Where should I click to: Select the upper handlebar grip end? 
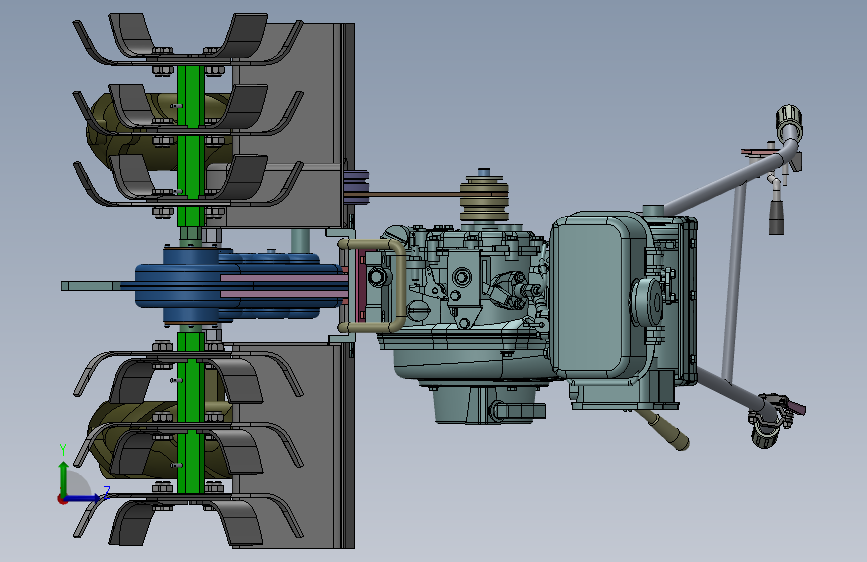click(x=788, y=122)
